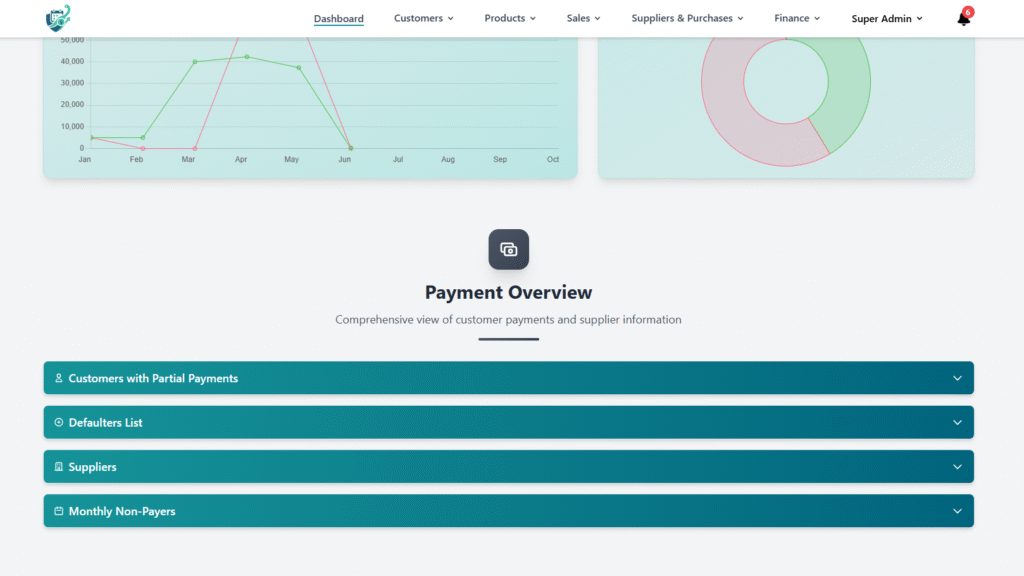The width and height of the screenshot is (1024, 576).
Task: Open the notifications bell icon
Action: tap(963, 19)
